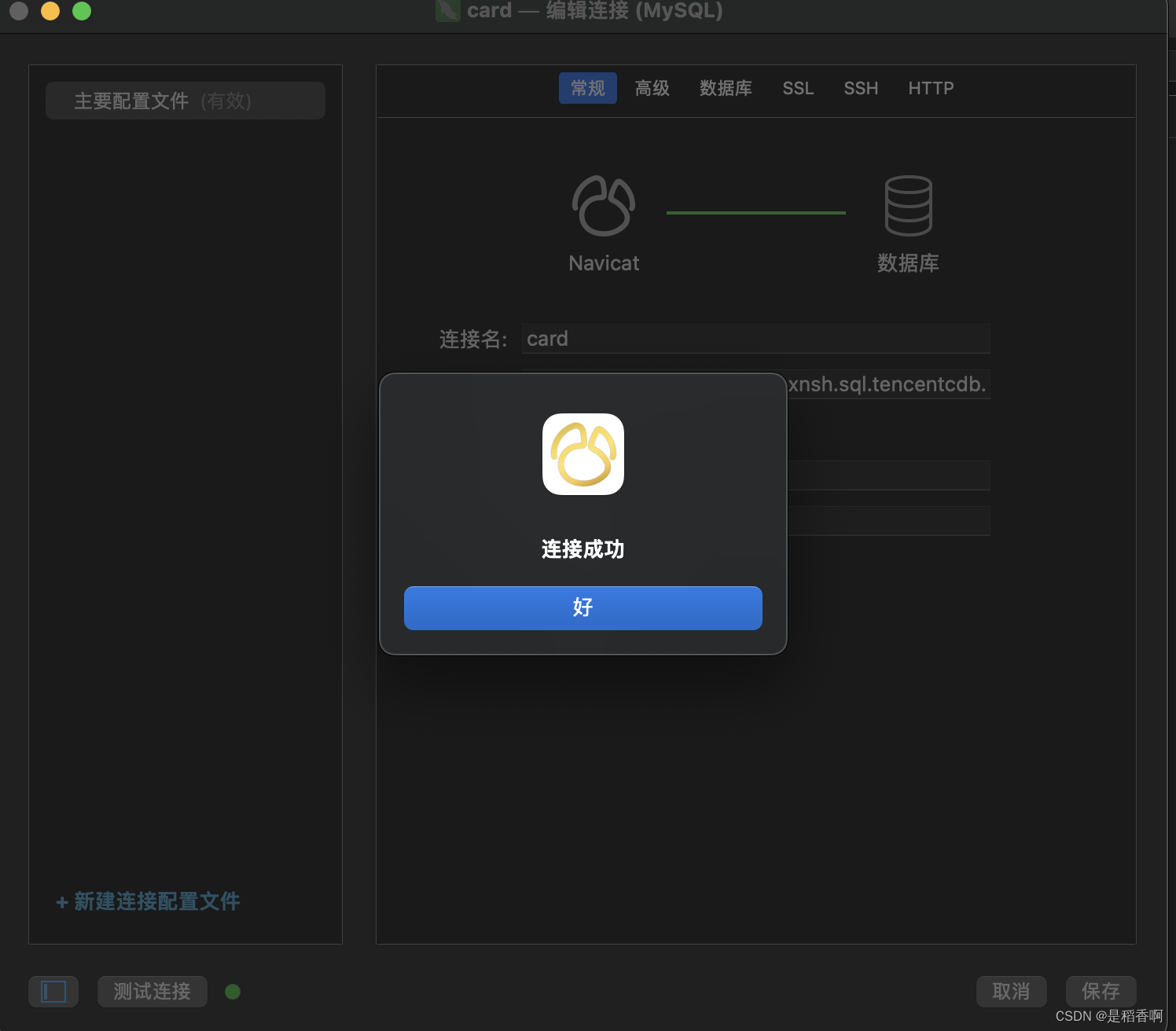Click the 好 button in the dialog
1176x1031 pixels.
click(582, 607)
